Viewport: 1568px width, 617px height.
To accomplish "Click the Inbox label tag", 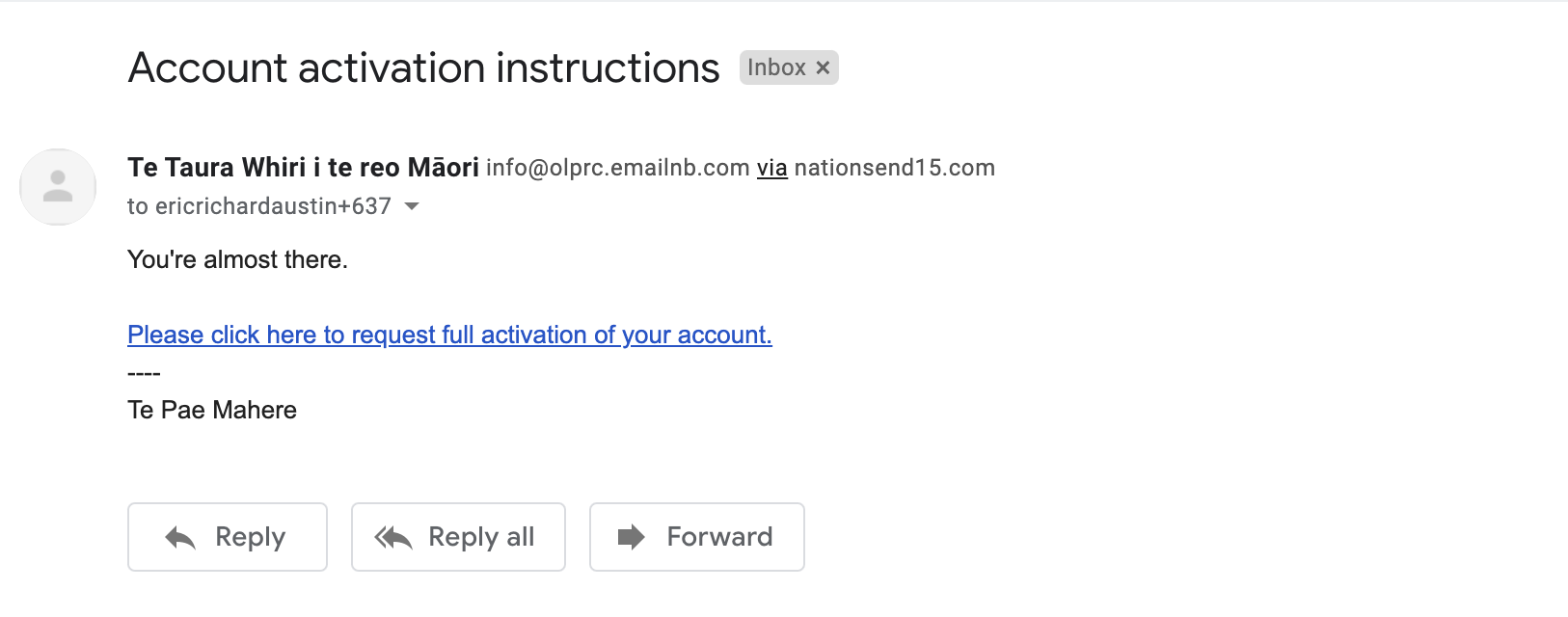I will click(776, 67).
